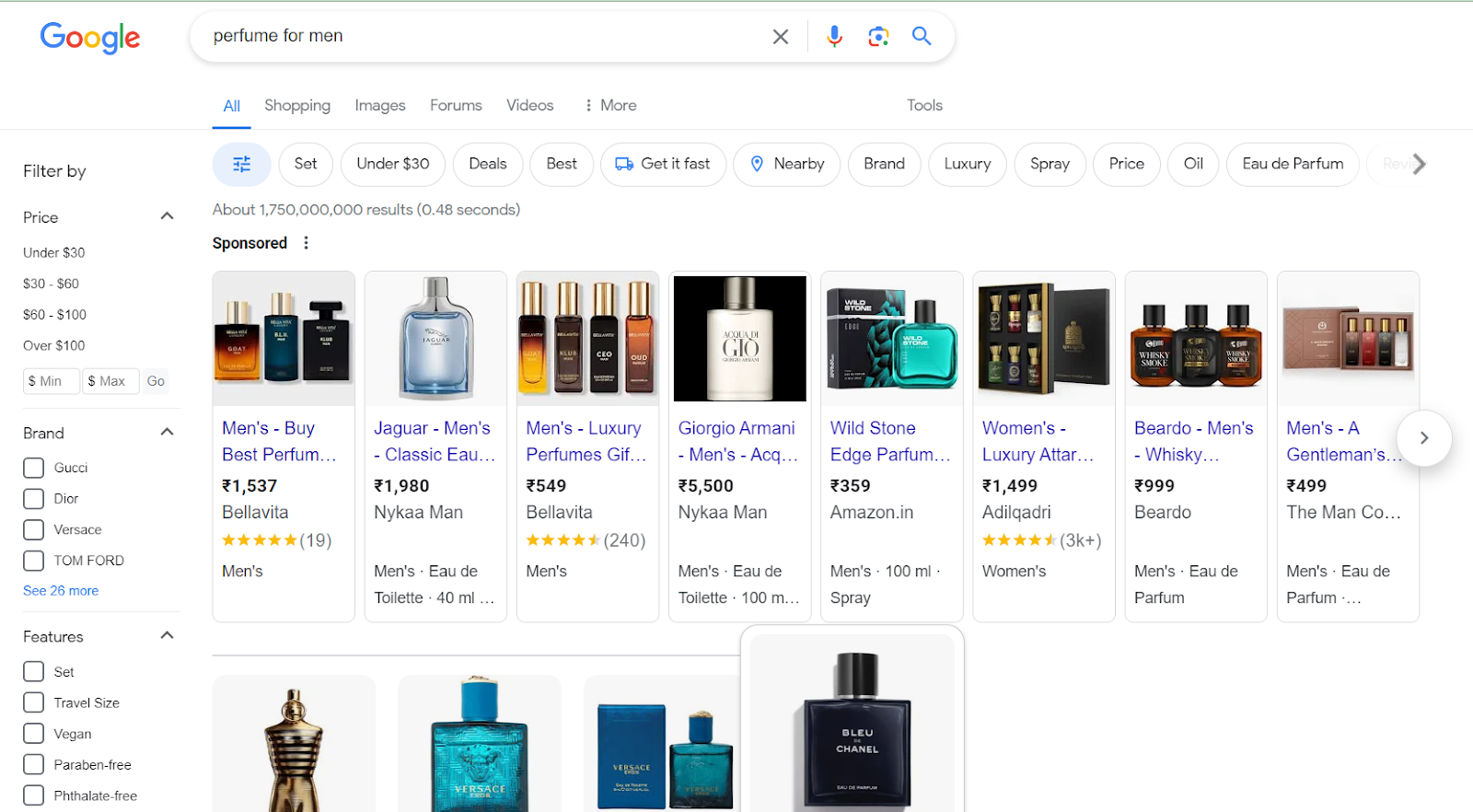The image size is (1473, 812).
Task: Clear the search box with X icon
Action: [780, 36]
